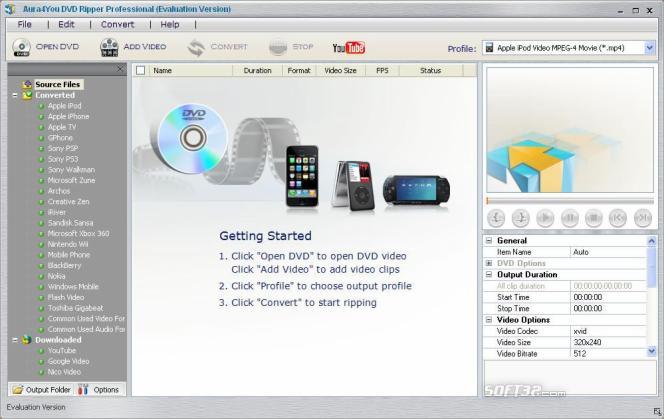The width and height of the screenshot is (664, 419).
Task: Open the Edit menu
Action: (66, 25)
